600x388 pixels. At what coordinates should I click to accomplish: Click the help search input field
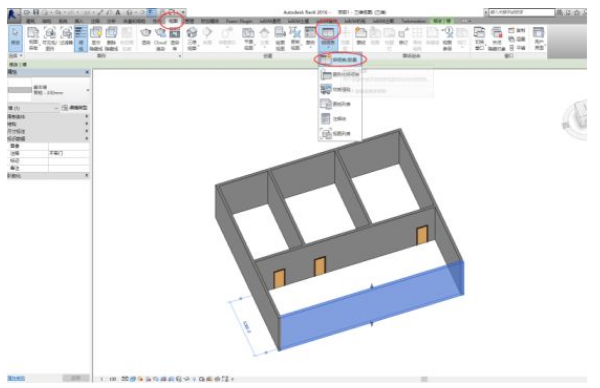521,12
